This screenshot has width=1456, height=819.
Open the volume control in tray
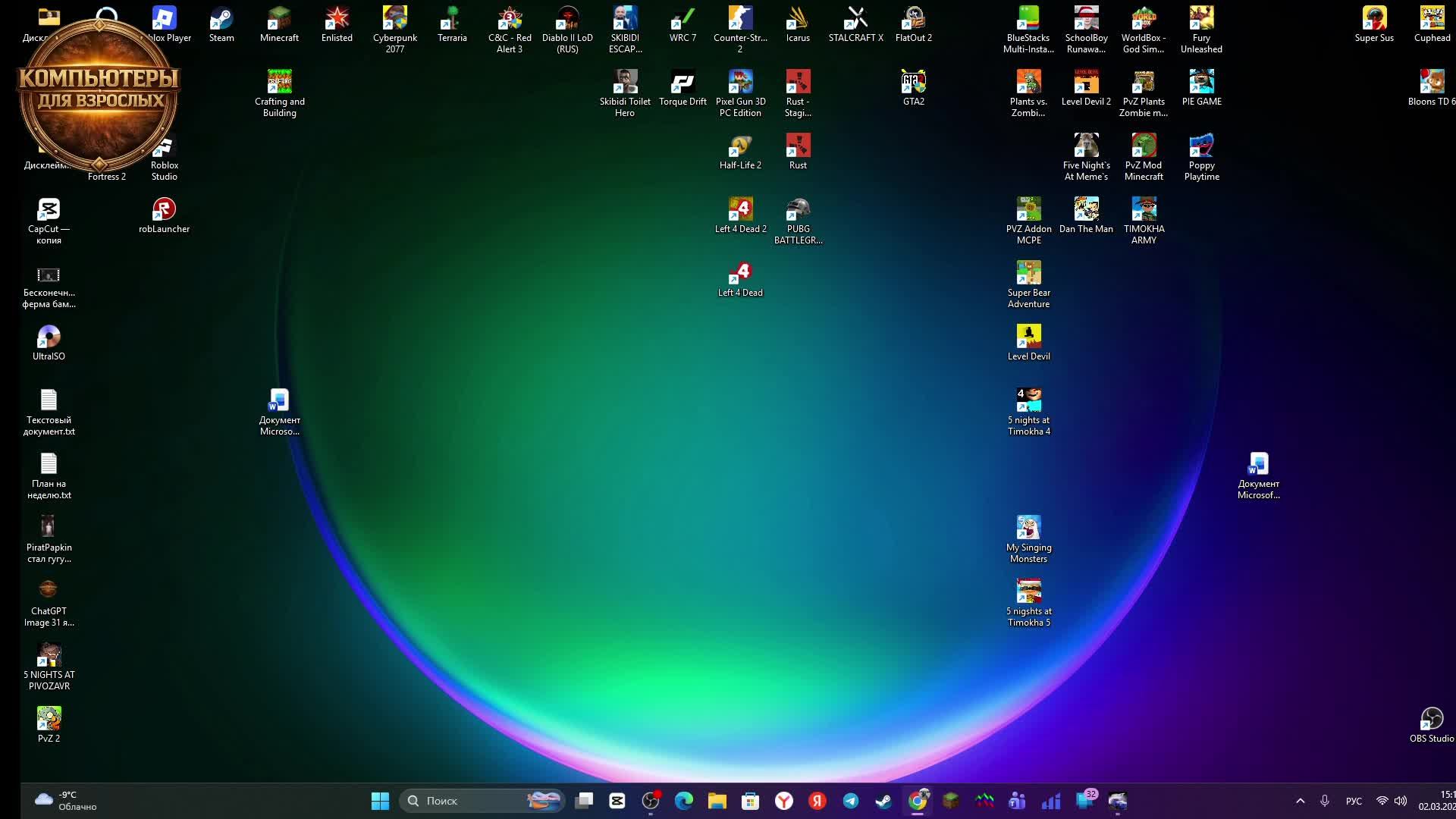[x=1401, y=801]
